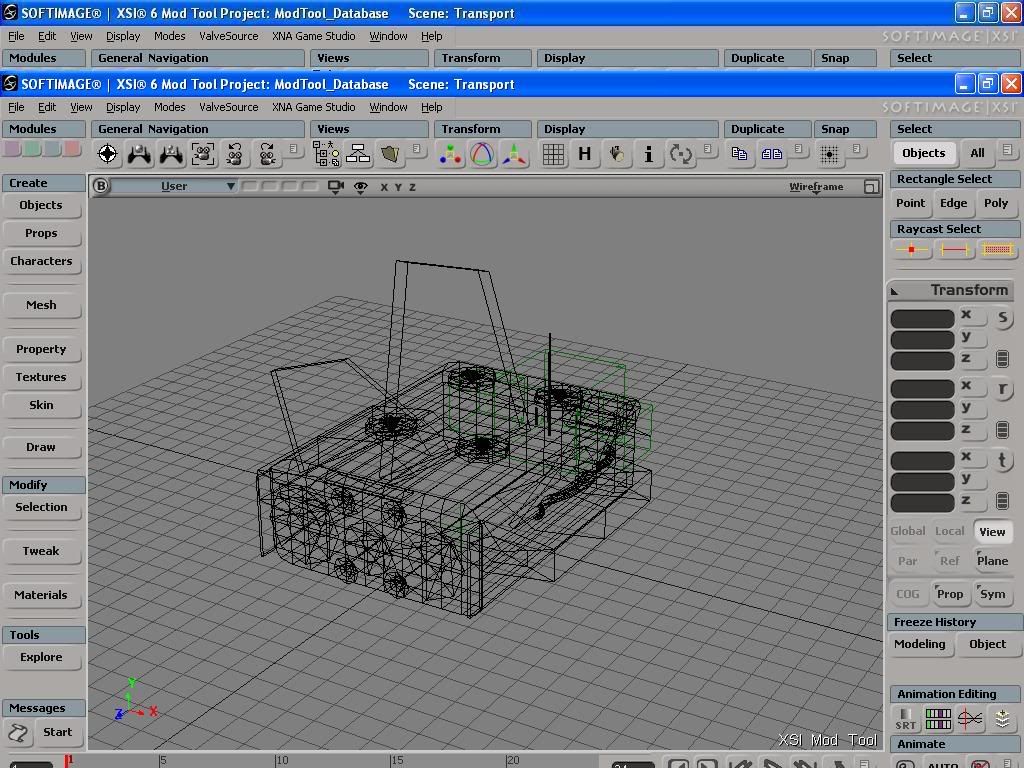Click the Explore button under Tools
The height and width of the screenshot is (768, 1024).
tap(41, 657)
